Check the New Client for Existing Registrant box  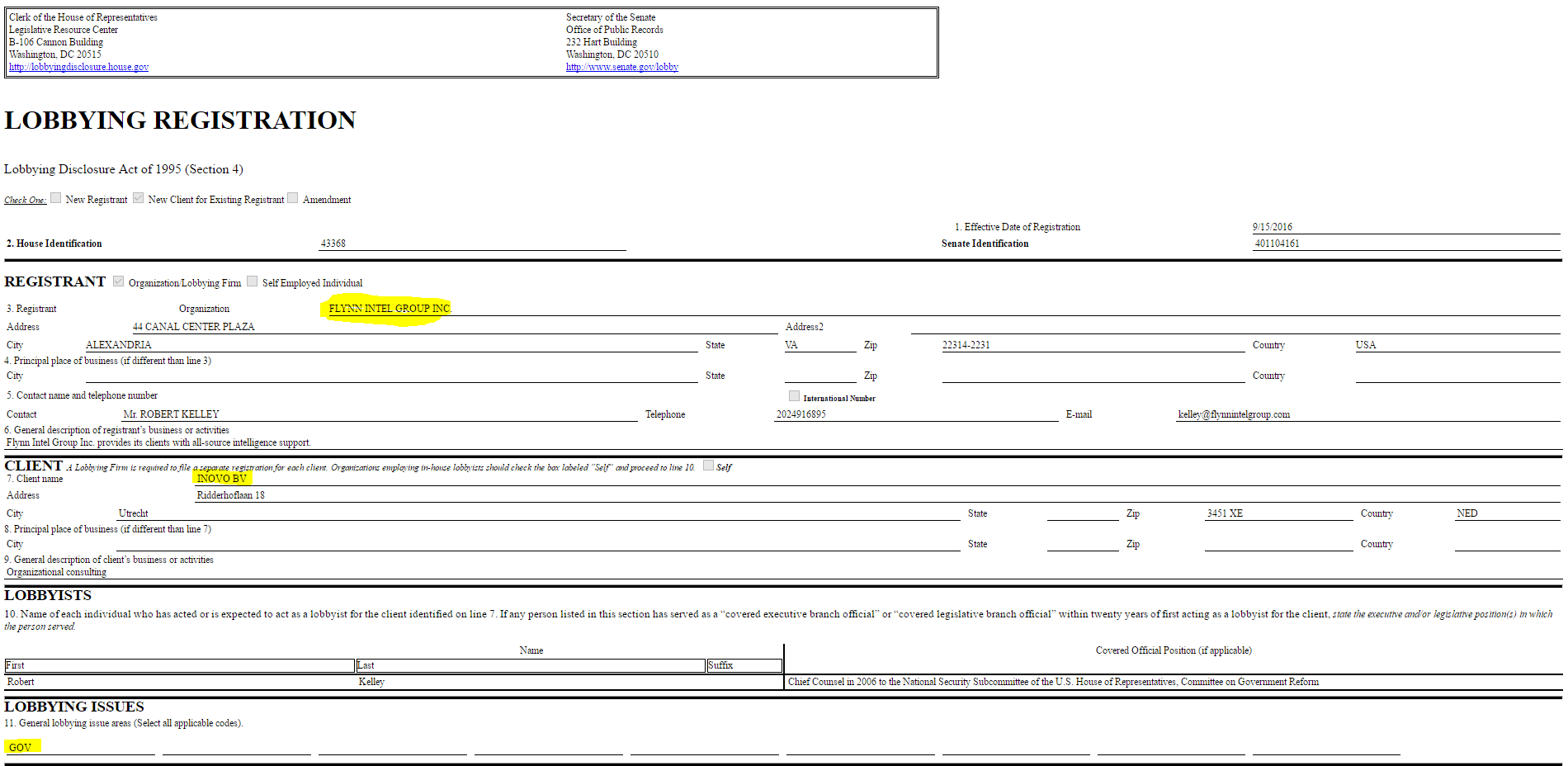click(x=138, y=197)
